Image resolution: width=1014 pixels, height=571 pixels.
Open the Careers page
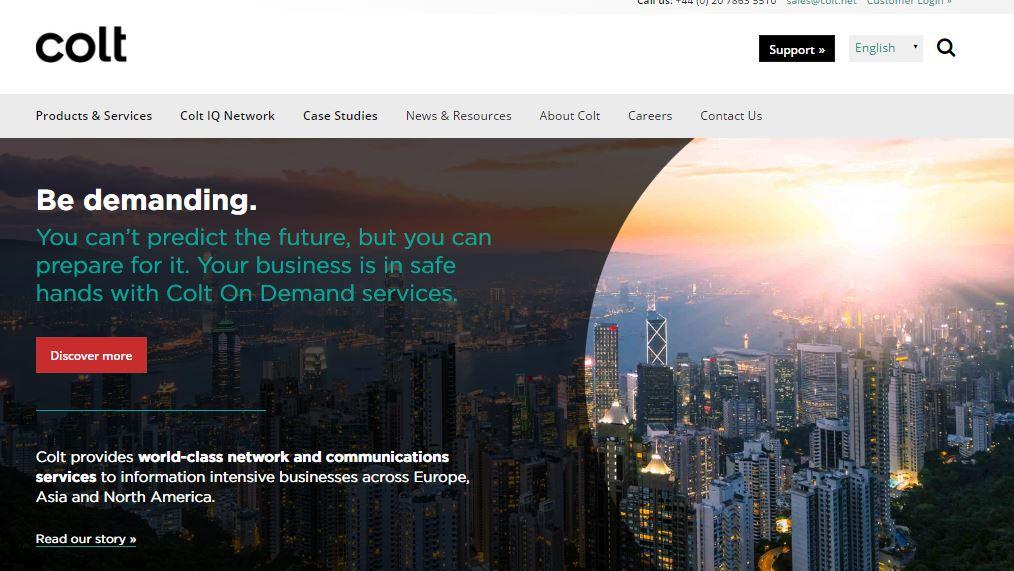[650, 116]
